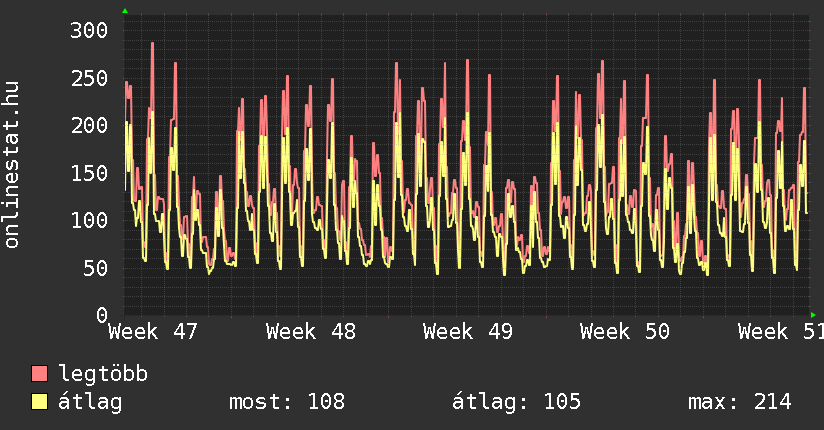The image size is (824, 430).
Task: Click the red legtöbb legend swatch
Action: 40,374
